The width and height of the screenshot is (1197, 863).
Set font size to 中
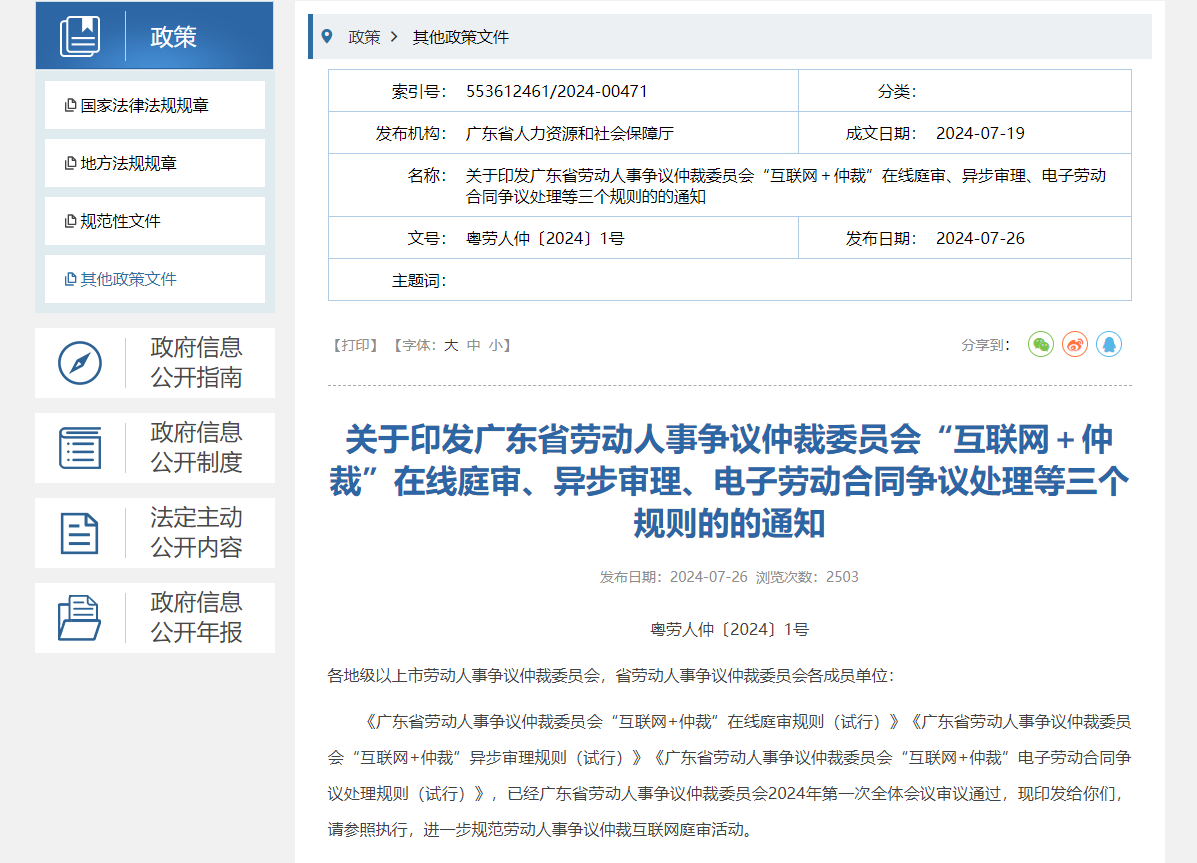coord(473,345)
